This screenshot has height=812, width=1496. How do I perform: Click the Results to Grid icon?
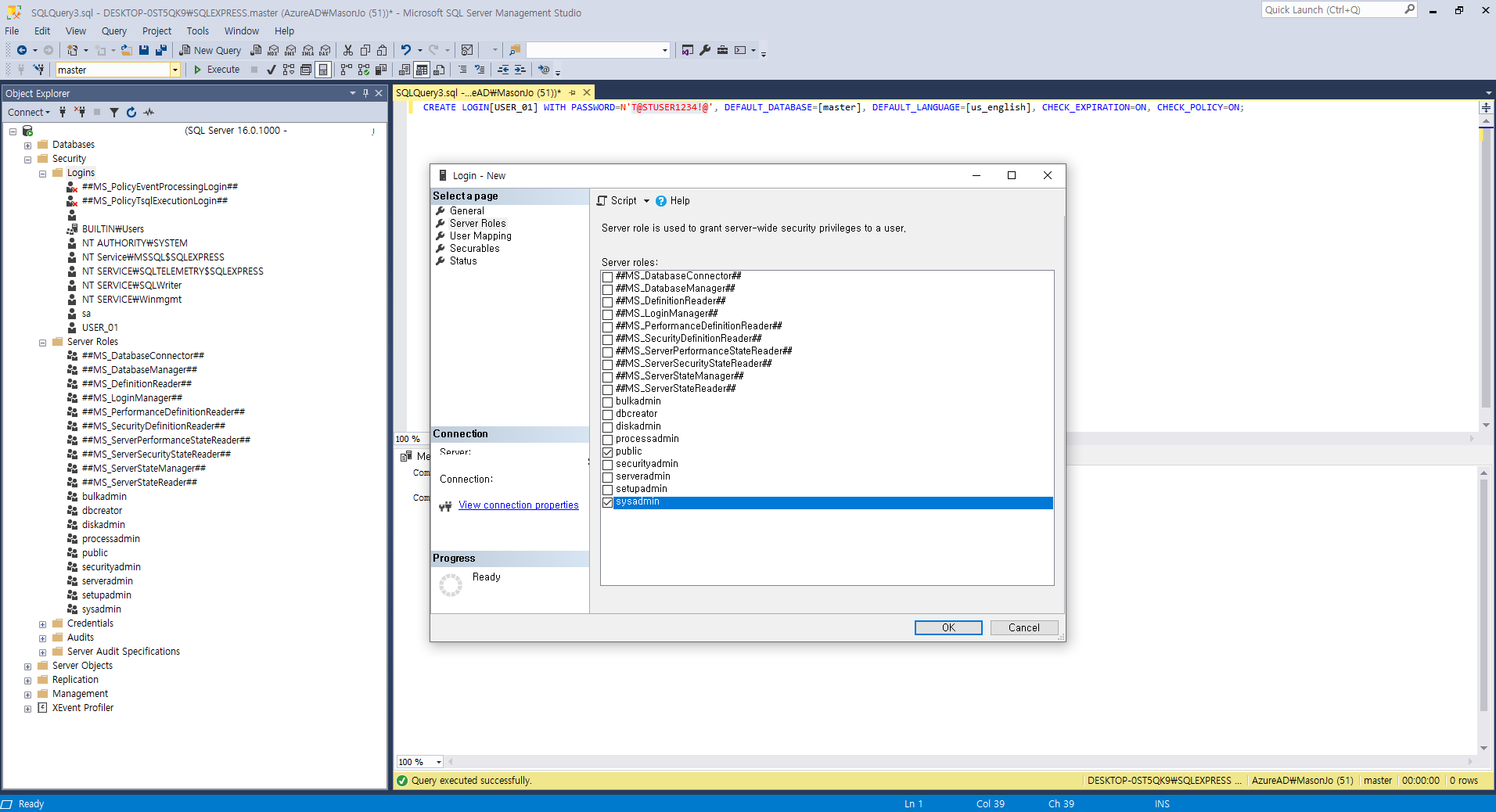coord(422,70)
